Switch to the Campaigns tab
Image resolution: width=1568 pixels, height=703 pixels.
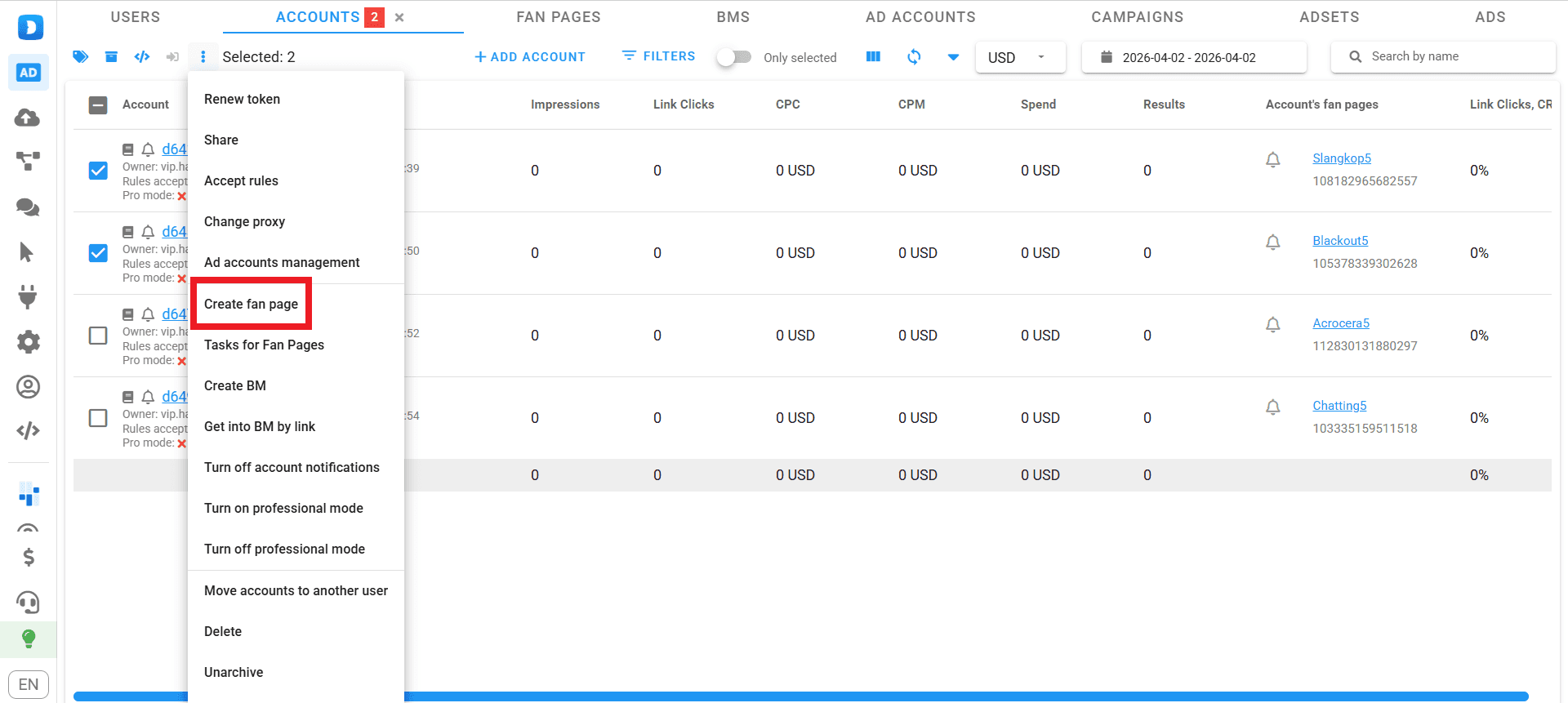[x=1137, y=17]
